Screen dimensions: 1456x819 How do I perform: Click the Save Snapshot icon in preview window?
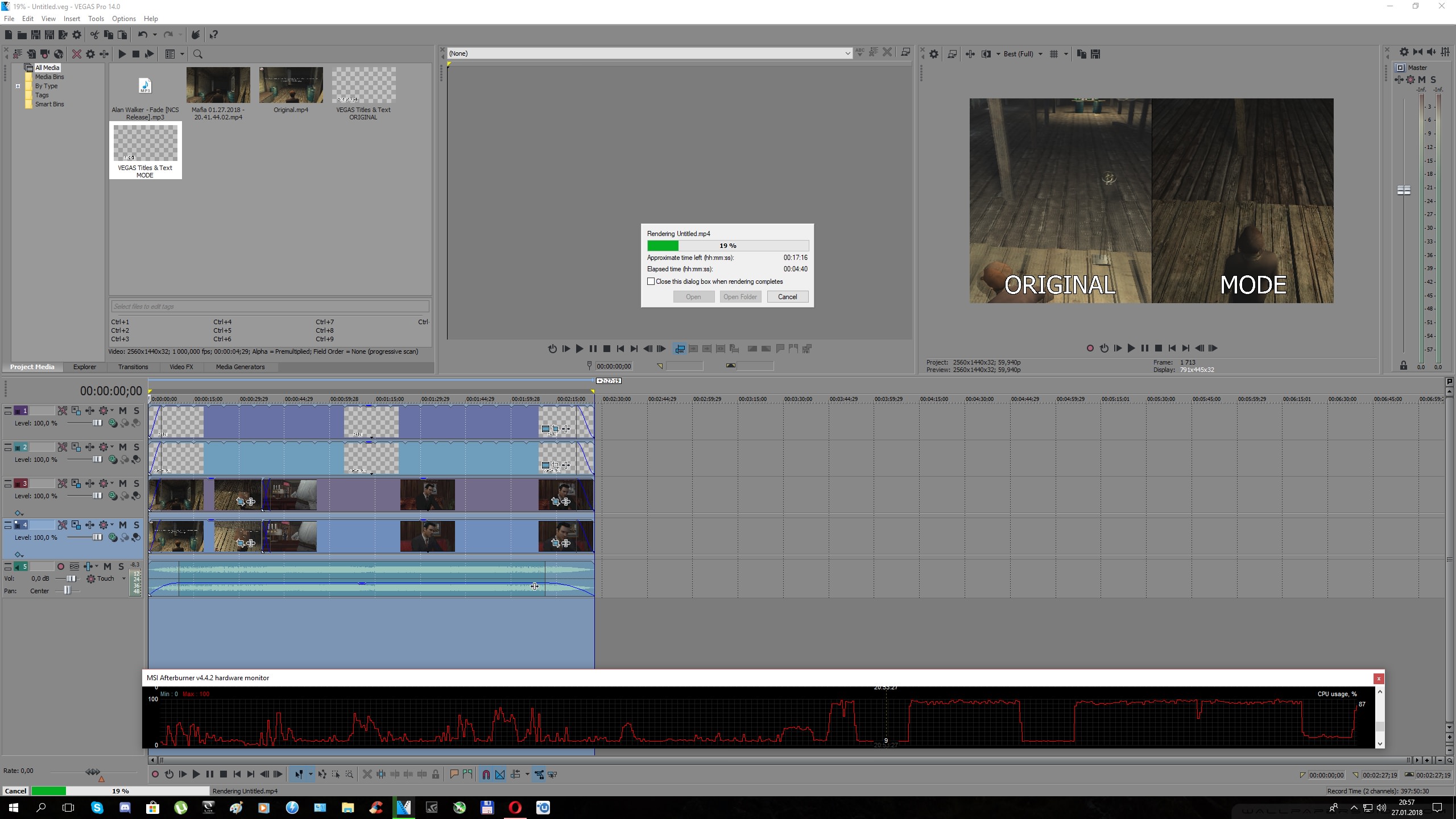[x=1095, y=54]
